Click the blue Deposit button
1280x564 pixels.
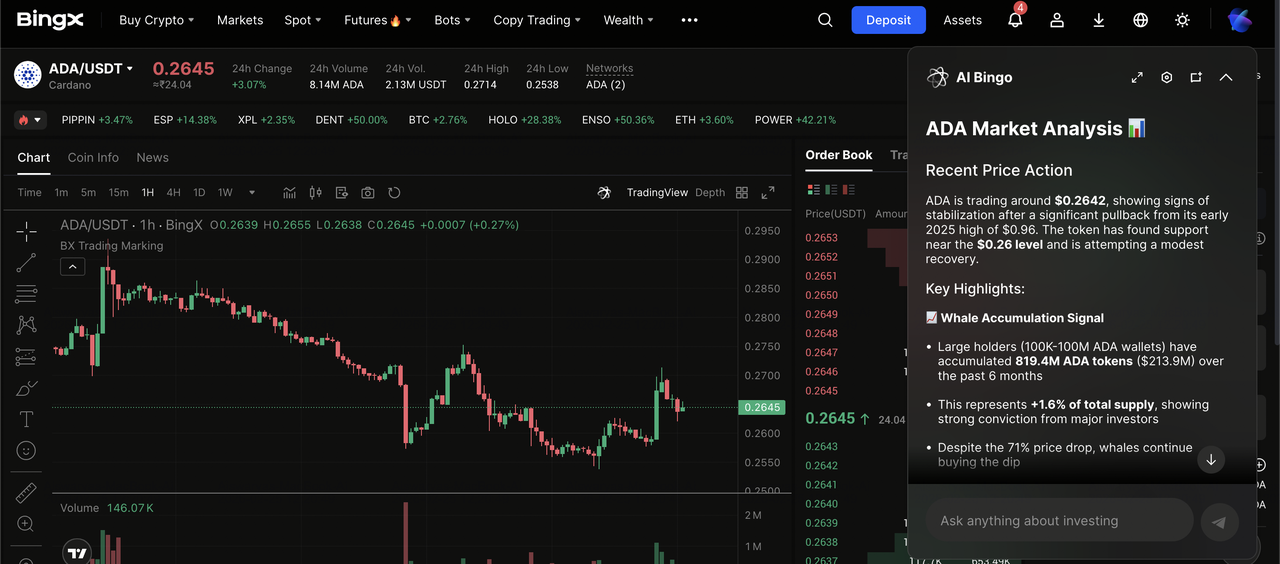(x=888, y=20)
